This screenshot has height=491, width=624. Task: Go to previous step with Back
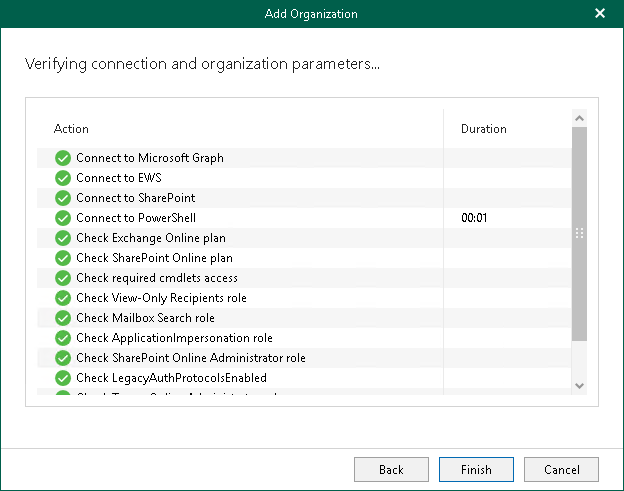click(x=391, y=469)
